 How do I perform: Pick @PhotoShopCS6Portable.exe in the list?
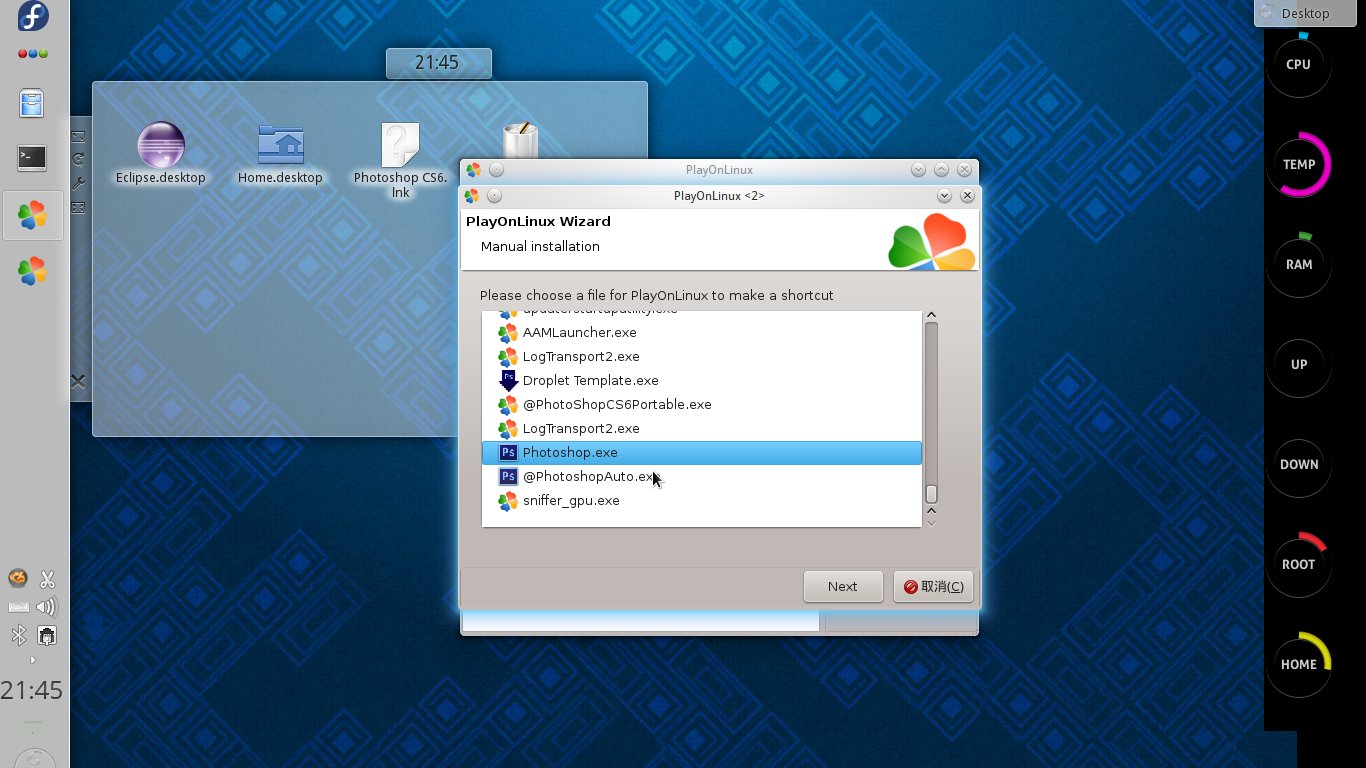[x=701, y=404]
